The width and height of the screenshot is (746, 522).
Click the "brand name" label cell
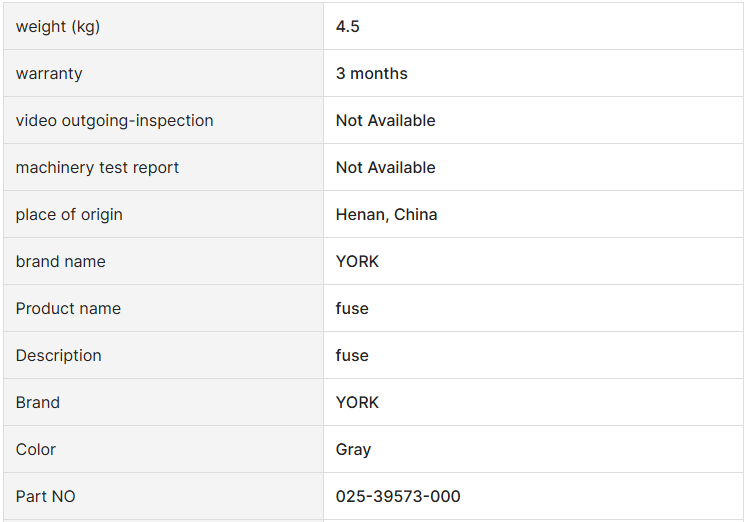point(61,262)
